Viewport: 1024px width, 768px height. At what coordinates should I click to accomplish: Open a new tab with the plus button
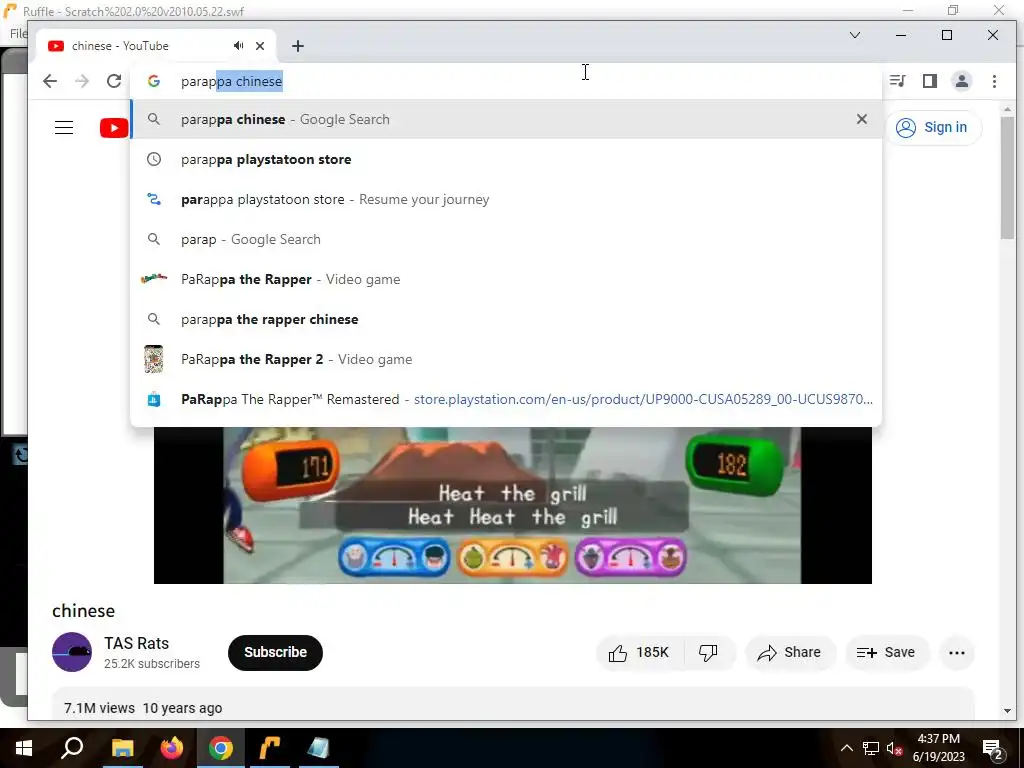click(298, 46)
